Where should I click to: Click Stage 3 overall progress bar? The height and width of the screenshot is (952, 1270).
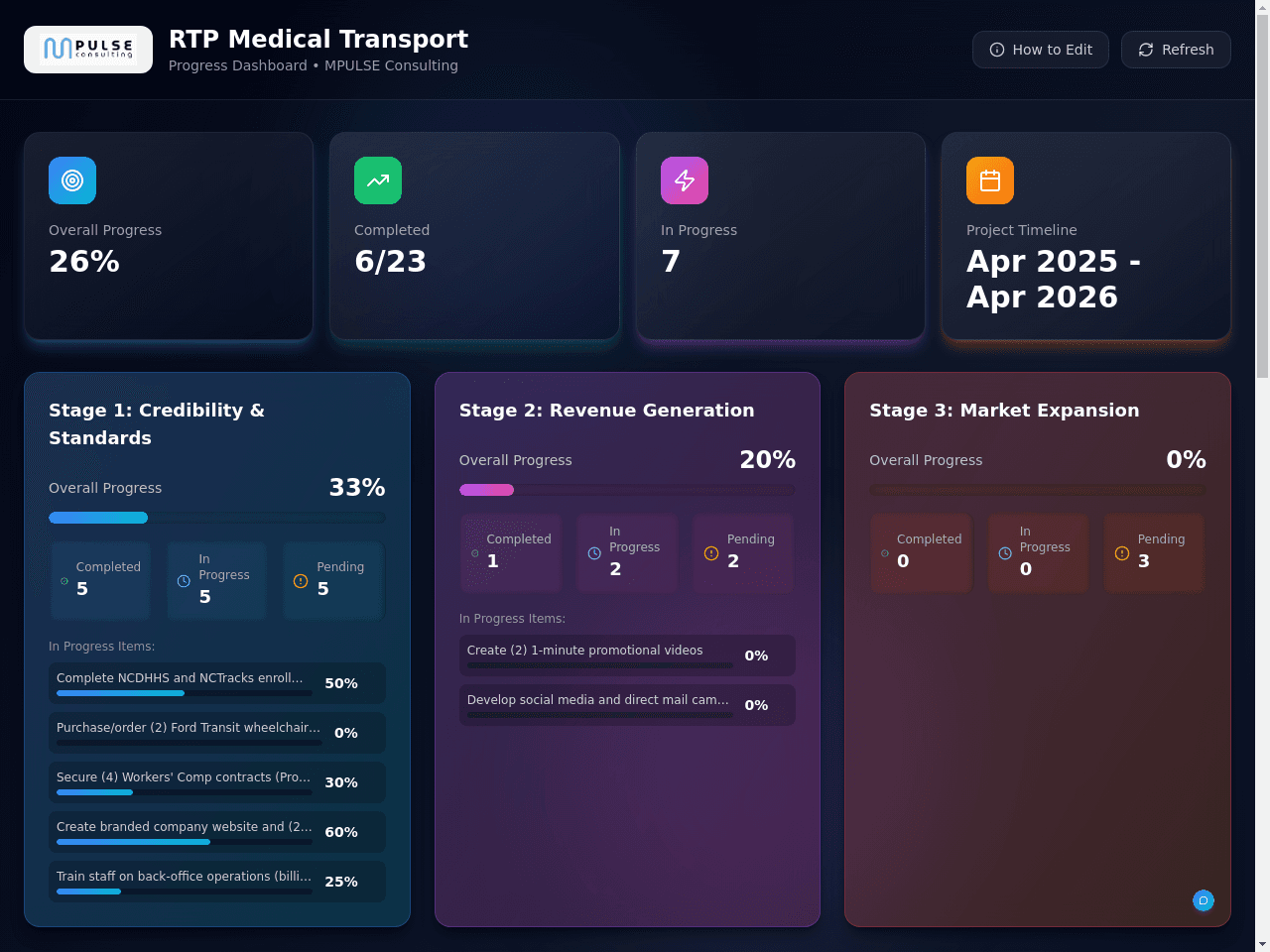point(1038,490)
